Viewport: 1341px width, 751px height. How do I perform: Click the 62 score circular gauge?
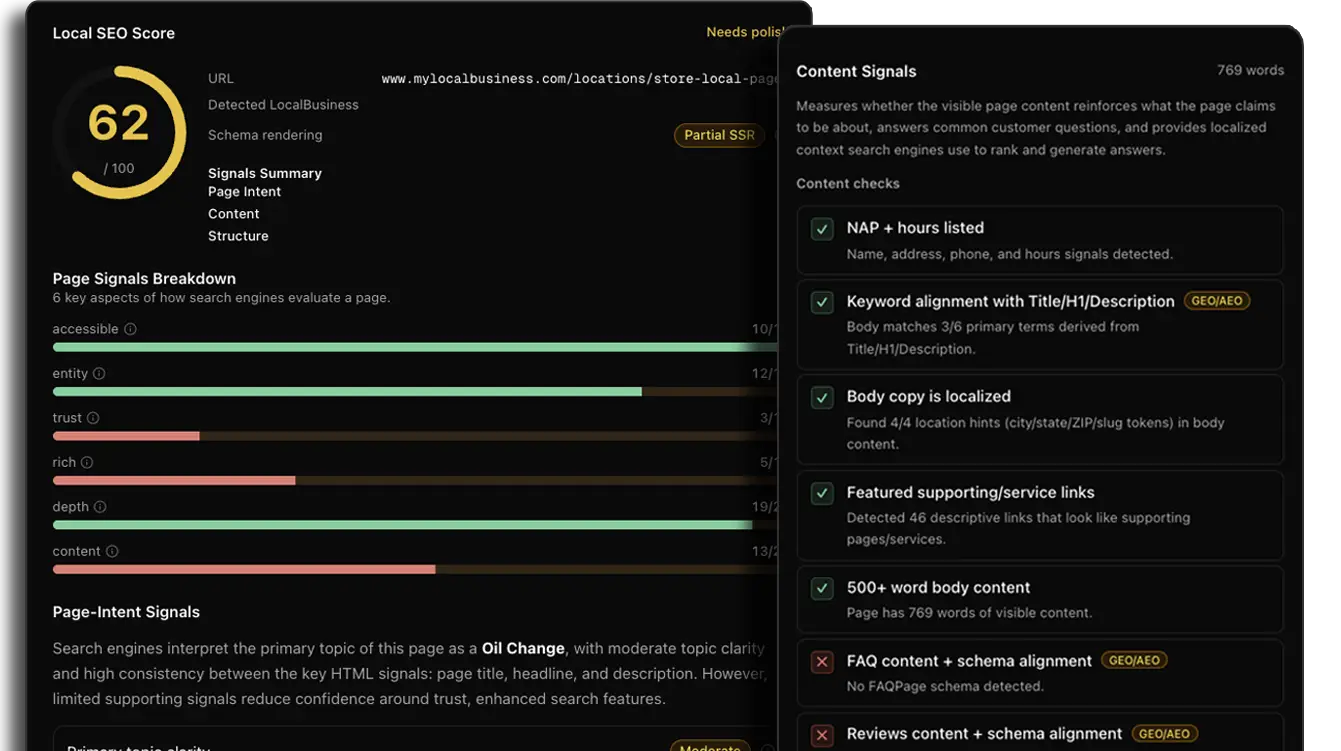tap(119, 132)
